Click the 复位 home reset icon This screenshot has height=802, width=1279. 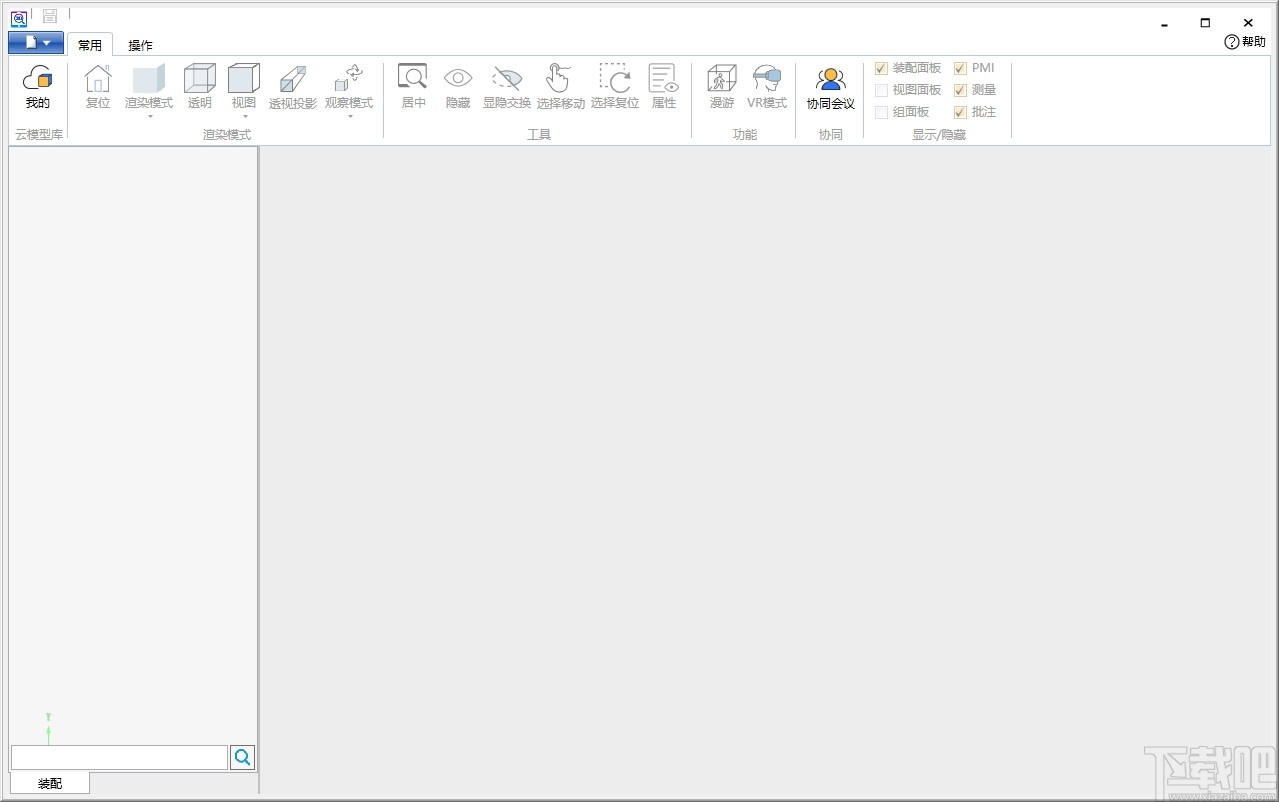pos(98,87)
